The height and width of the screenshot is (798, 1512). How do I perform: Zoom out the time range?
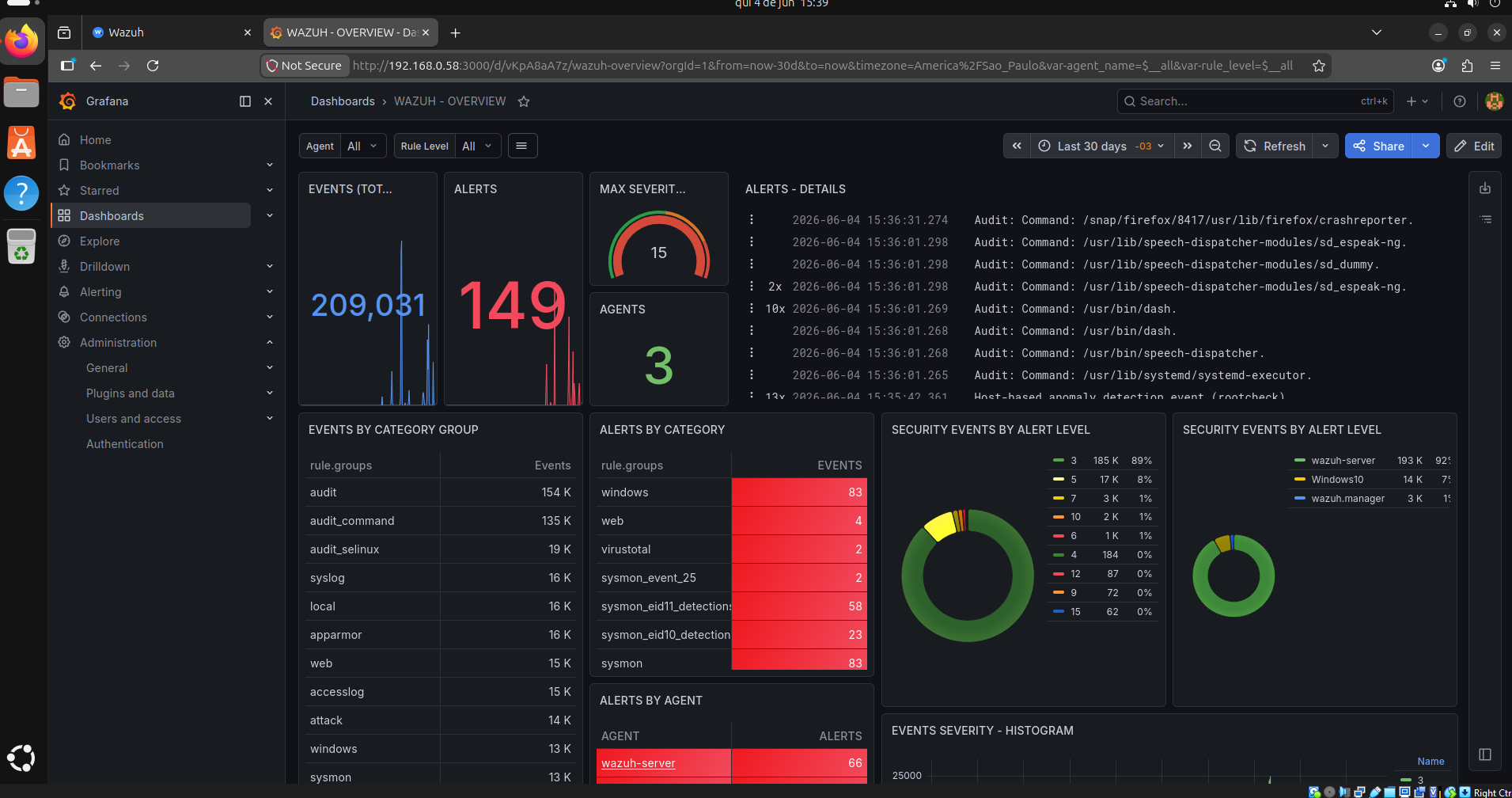tap(1215, 146)
